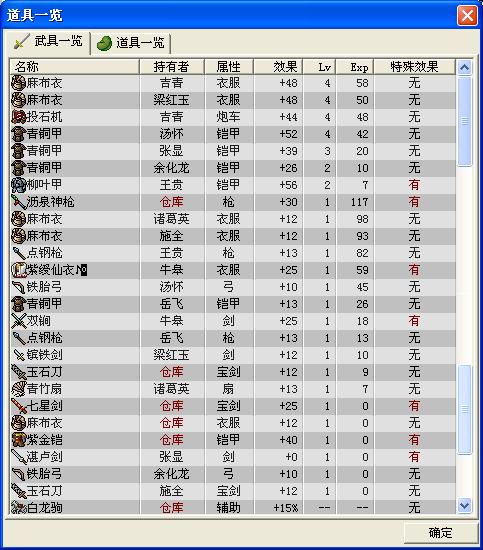
Task: Click the 投石机 catapult icon
Action: click(19, 117)
